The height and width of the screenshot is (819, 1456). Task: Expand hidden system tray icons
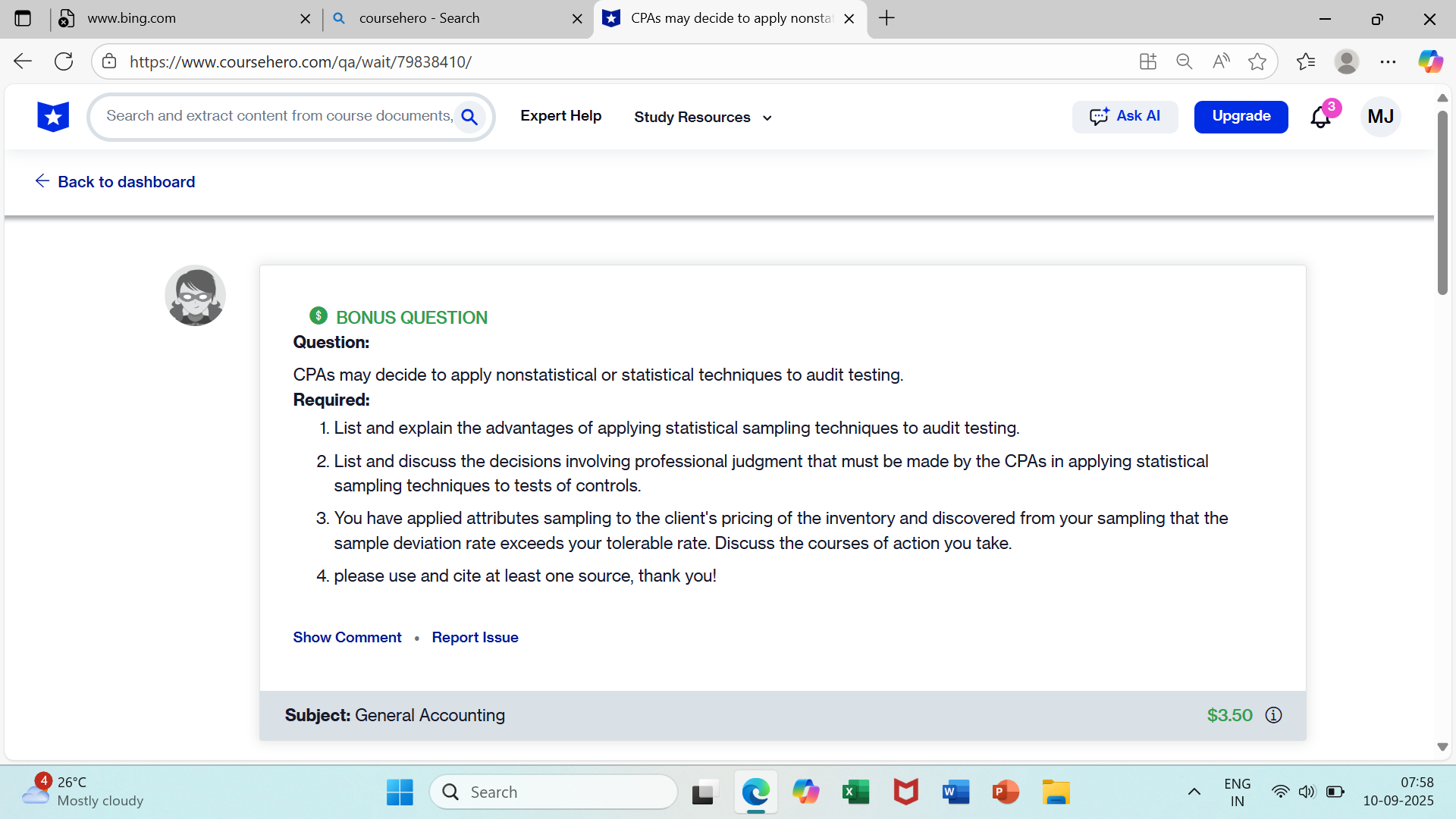[1195, 791]
